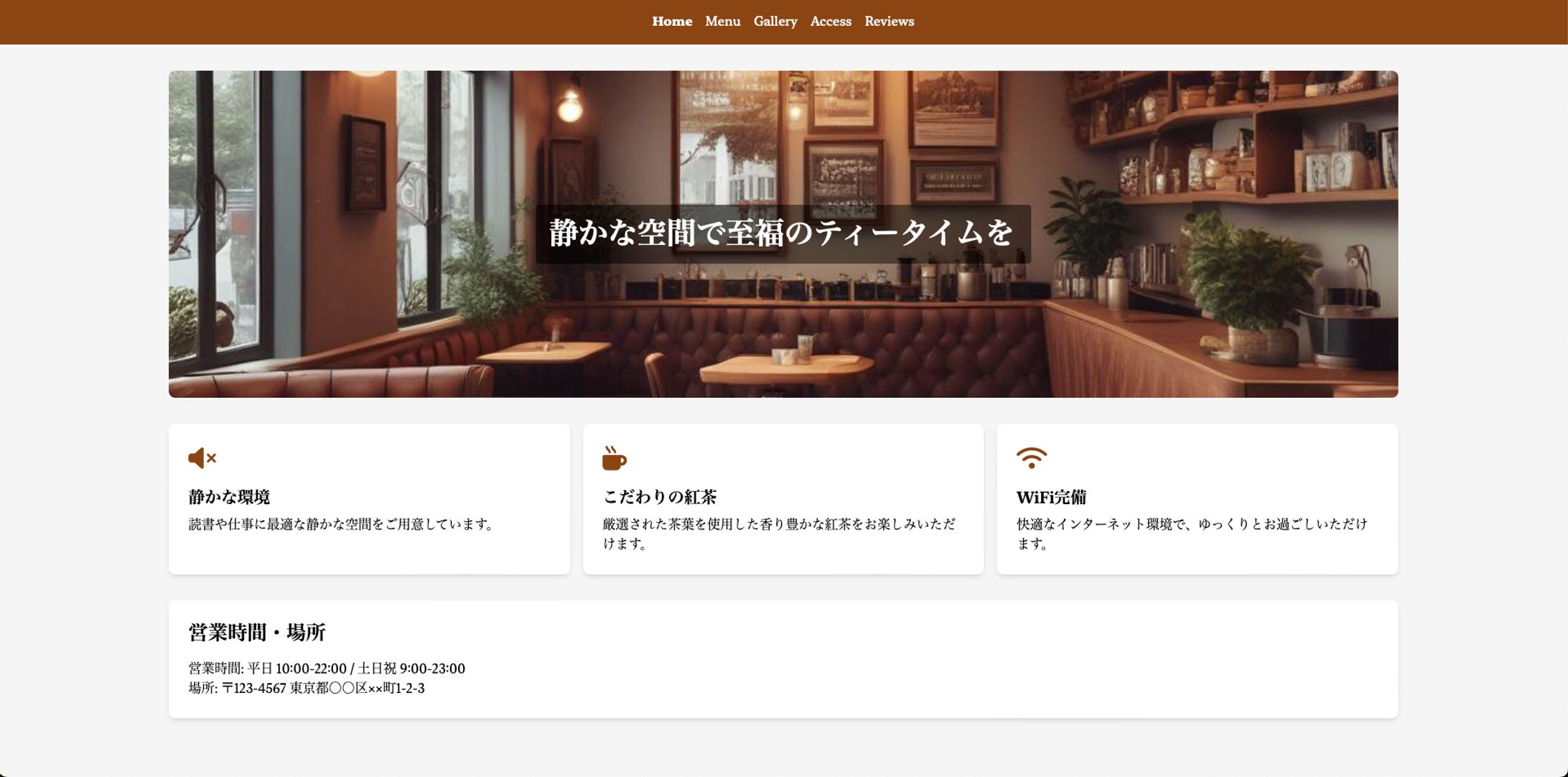Click the steaming tea cup icon
The width and height of the screenshot is (1568, 777).
click(x=614, y=458)
